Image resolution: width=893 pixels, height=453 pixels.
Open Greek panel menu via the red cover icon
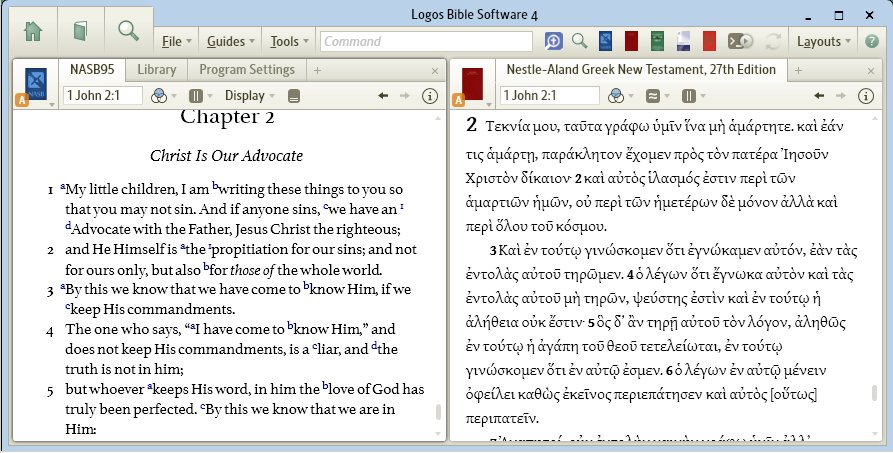(x=472, y=84)
